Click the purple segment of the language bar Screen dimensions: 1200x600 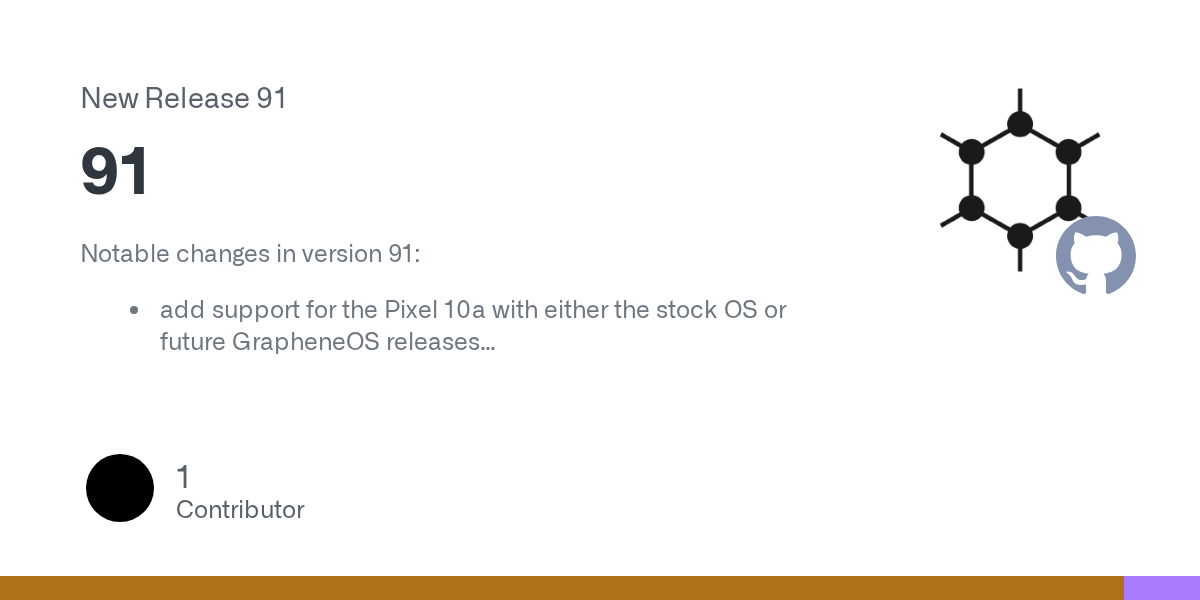[1162, 588]
